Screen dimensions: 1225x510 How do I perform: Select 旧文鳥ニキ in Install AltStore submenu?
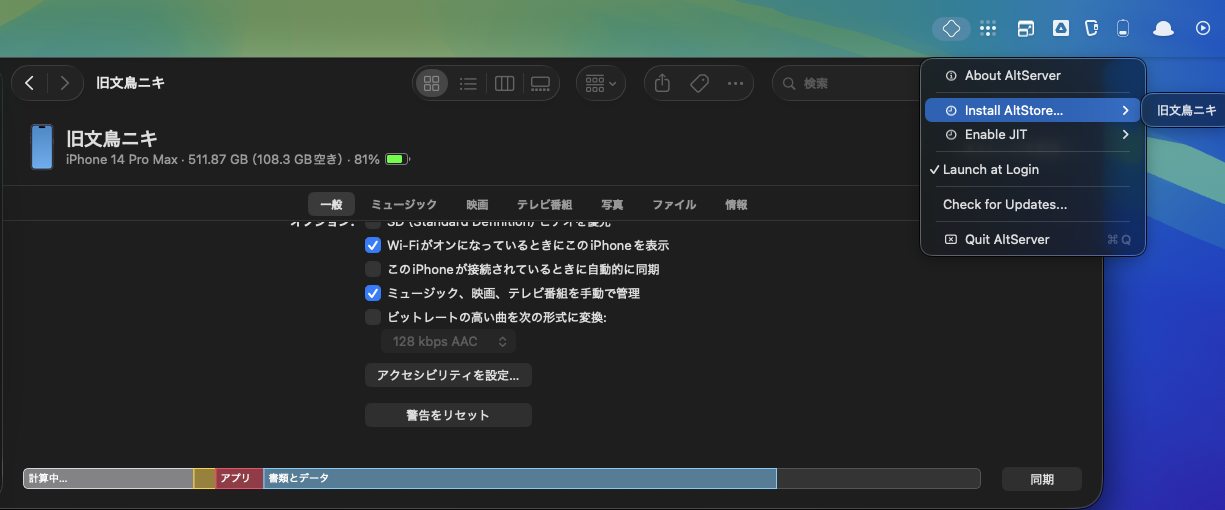[x=1186, y=110]
